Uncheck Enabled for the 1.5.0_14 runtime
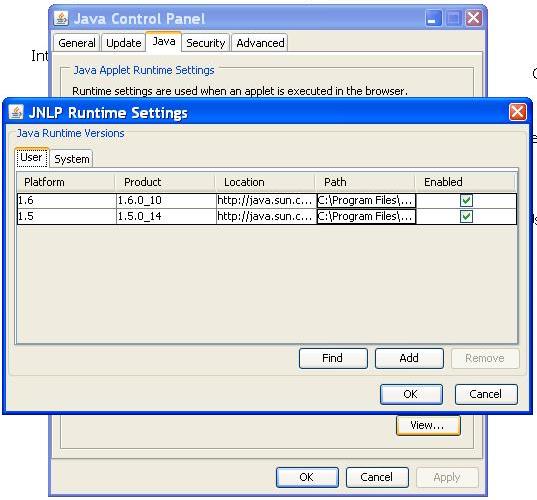Viewport: 537px width, 500px height. 466,216
